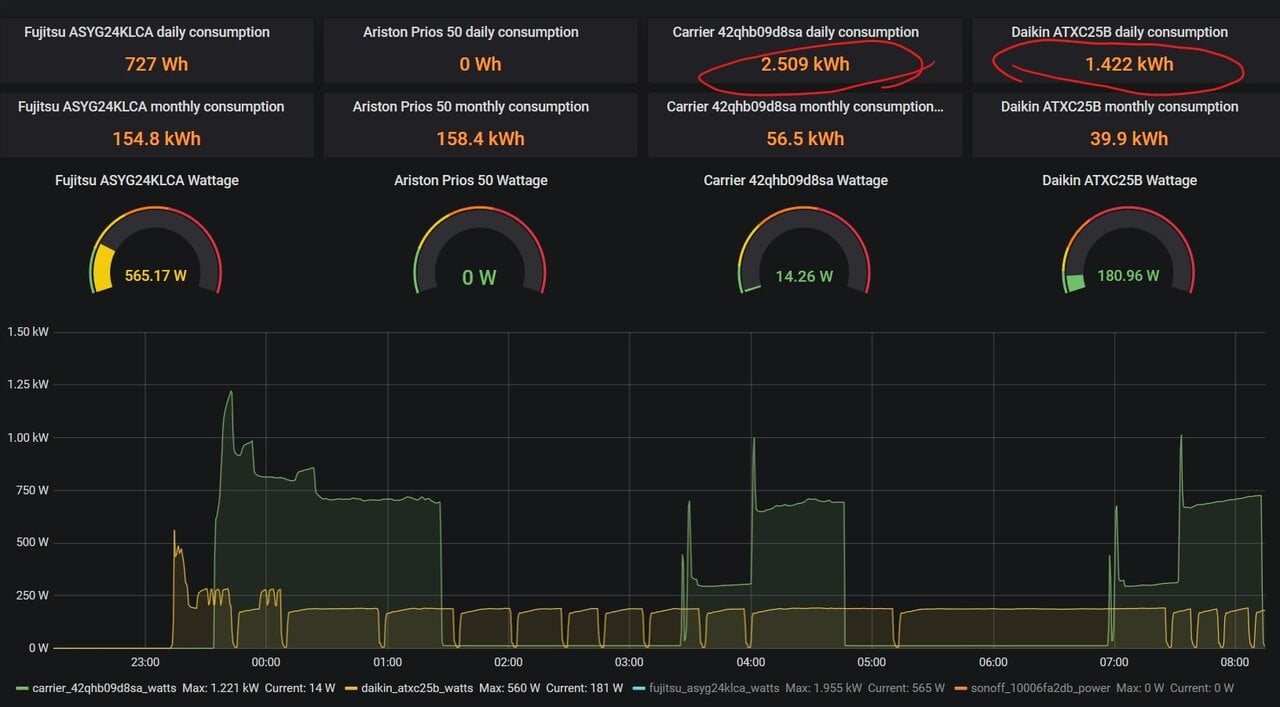Open Ariston Prios 50 Wattage panel title
Image resolution: width=1280 pixels, height=707 pixels.
(471, 180)
